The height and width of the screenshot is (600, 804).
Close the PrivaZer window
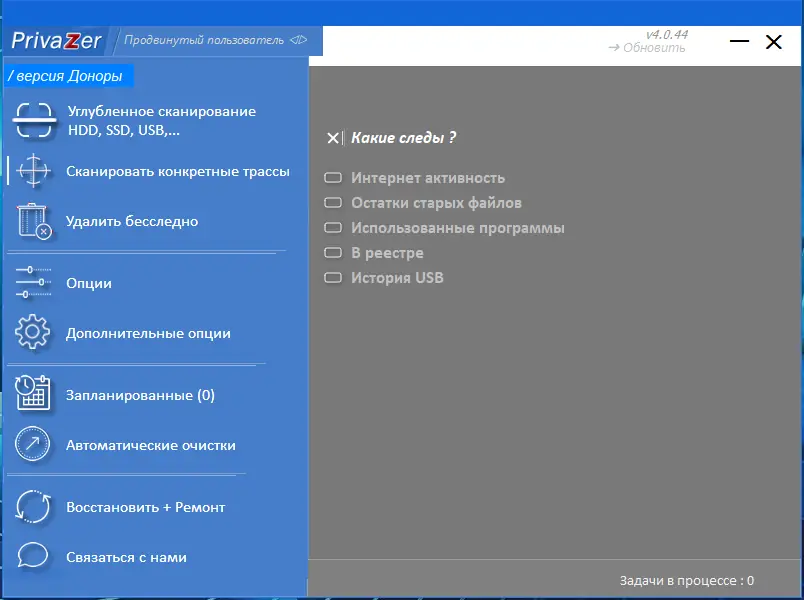[x=774, y=42]
